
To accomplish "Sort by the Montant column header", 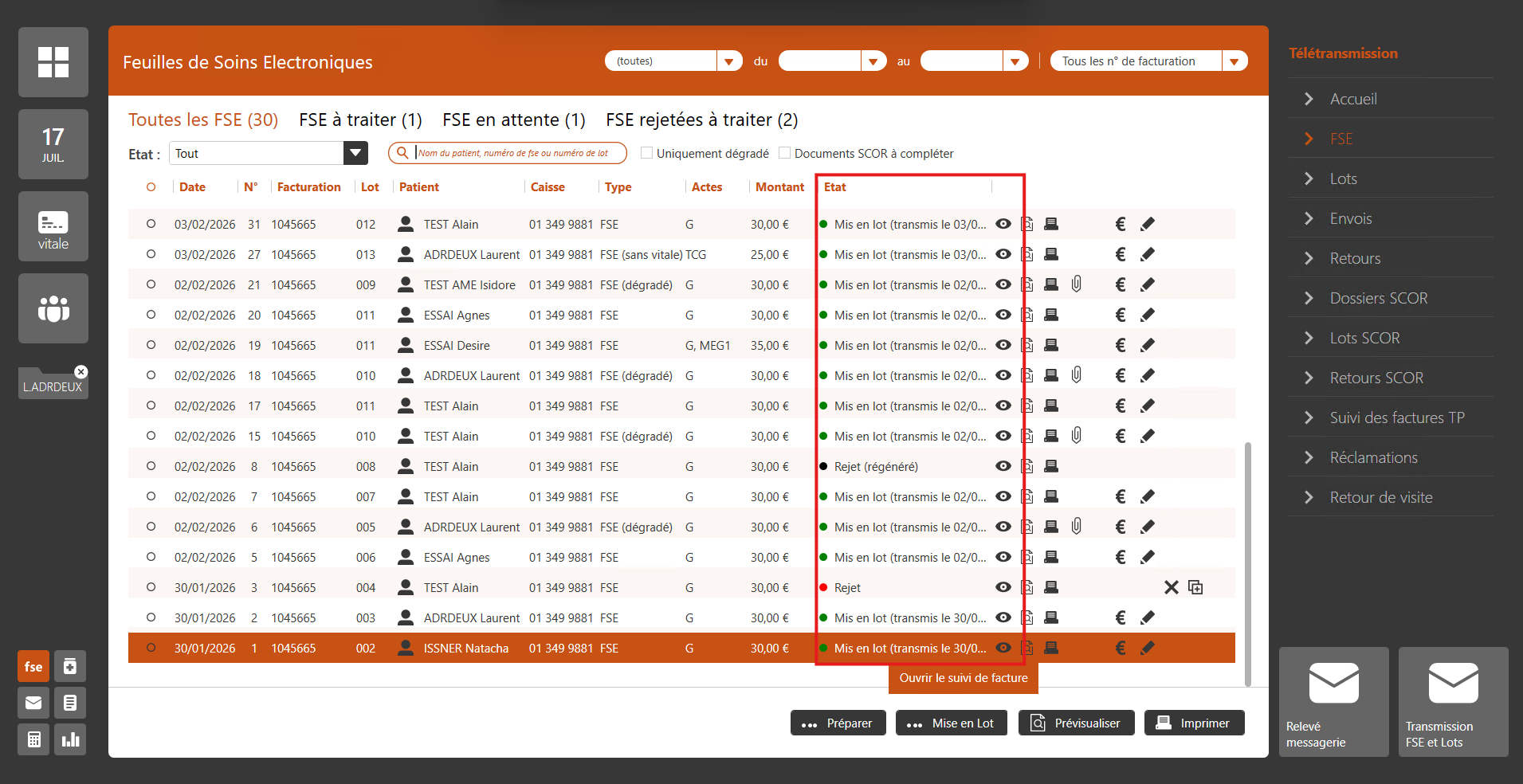I will (779, 187).
